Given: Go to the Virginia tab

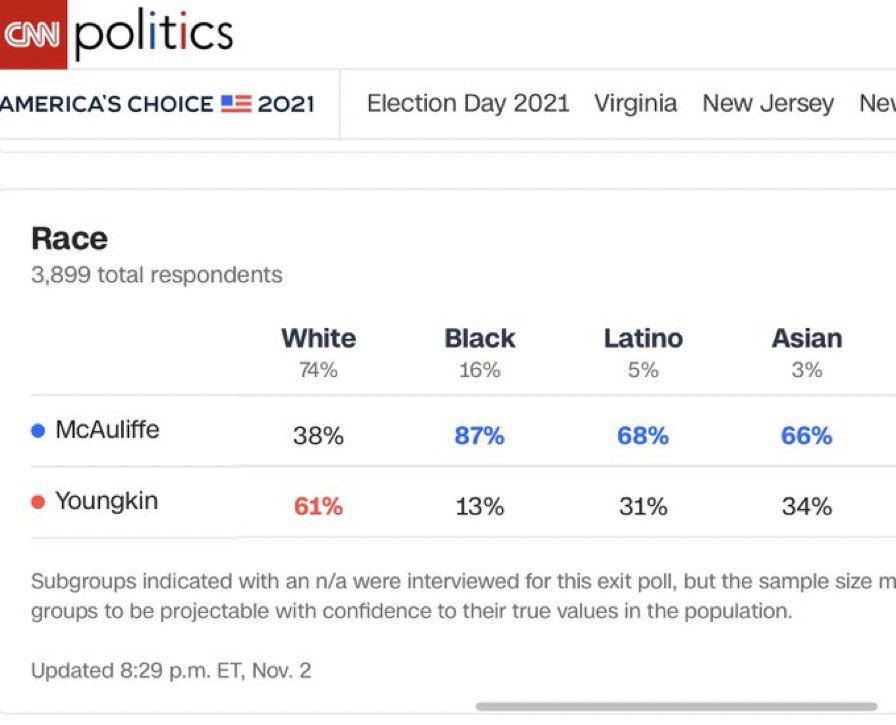Looking at the screenshot, I should tap(635, 103).
